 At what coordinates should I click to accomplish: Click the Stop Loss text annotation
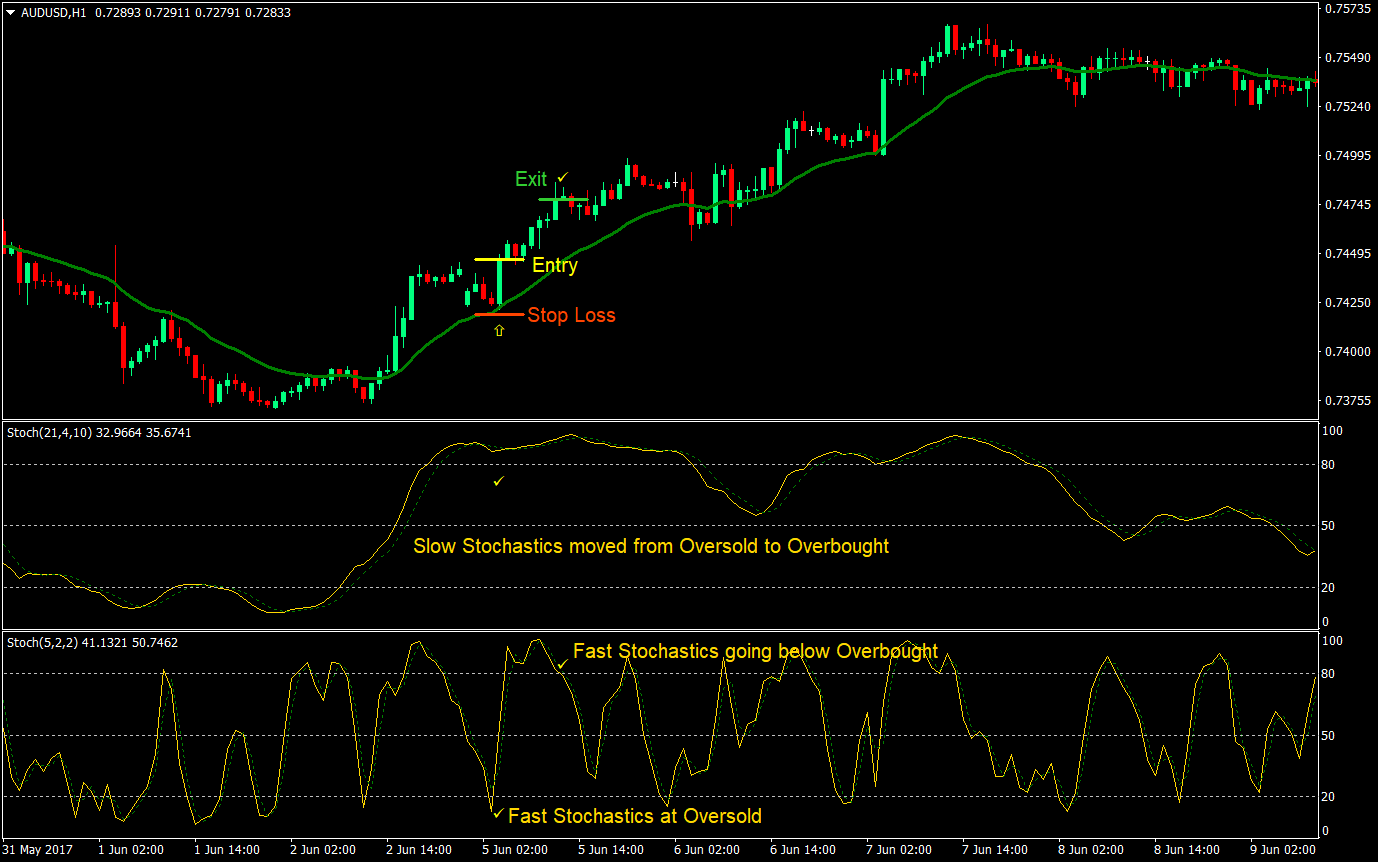[572, 315]
